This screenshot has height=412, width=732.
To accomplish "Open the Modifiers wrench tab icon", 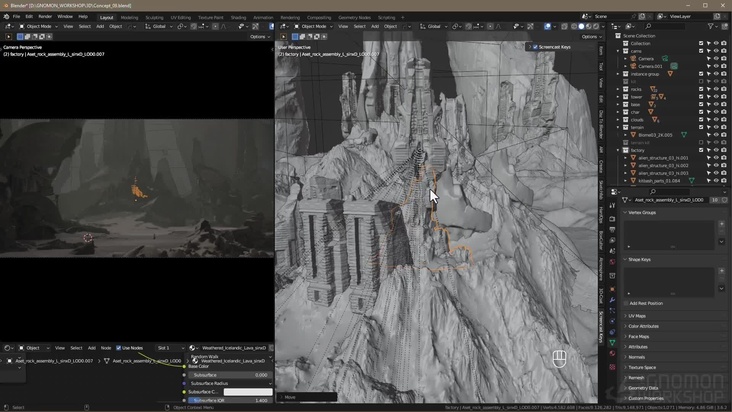I will (x=612, y=300).
